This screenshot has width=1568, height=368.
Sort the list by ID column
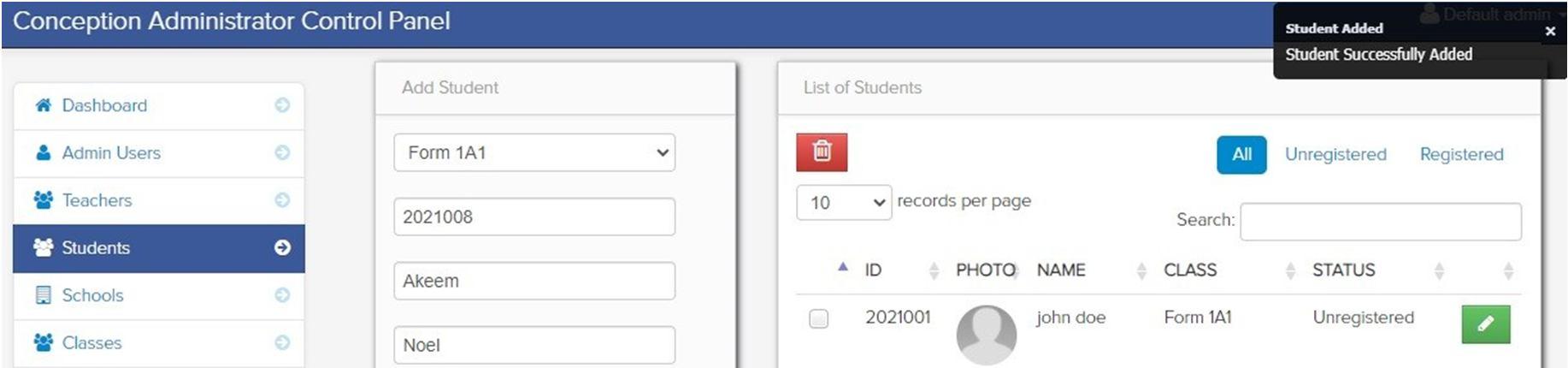873,270
